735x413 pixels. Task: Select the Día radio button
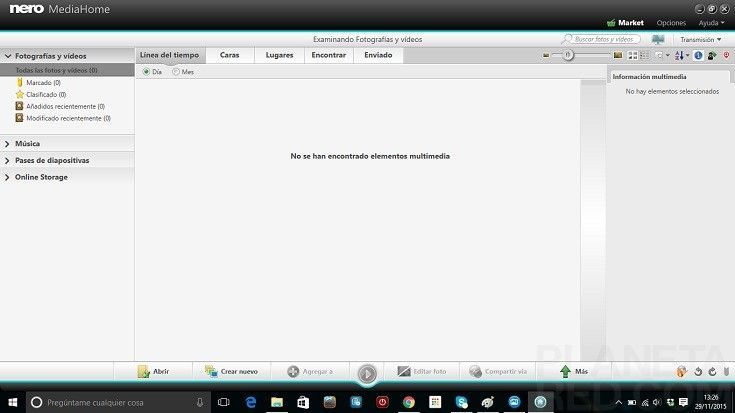coord(147,72)
